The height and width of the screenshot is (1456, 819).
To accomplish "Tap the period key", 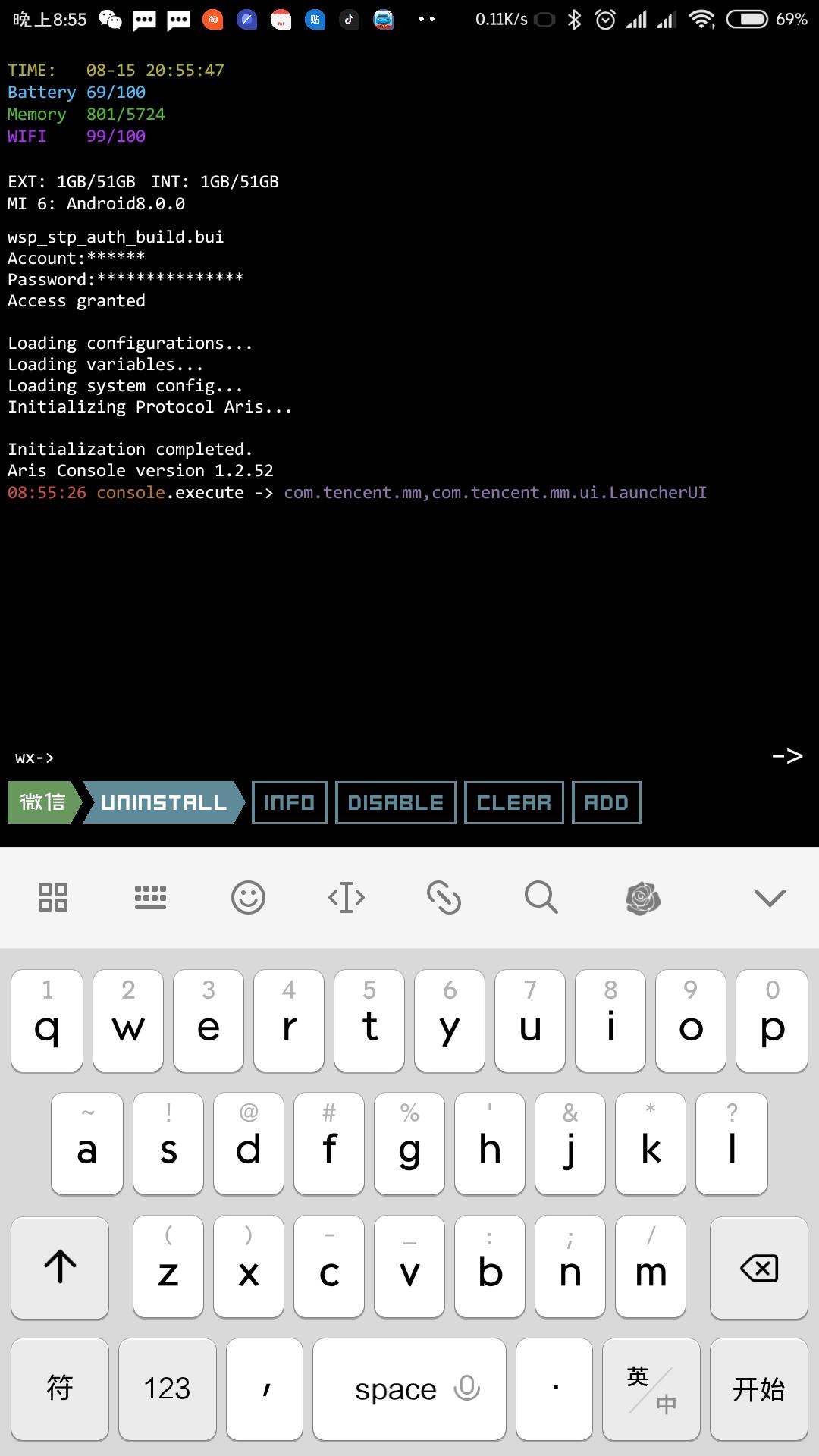I will pos(554,1389).
